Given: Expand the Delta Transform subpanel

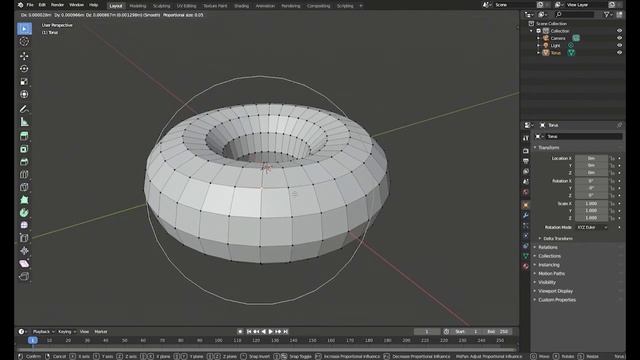Looking at the screenshot, I should pos(558,238).
